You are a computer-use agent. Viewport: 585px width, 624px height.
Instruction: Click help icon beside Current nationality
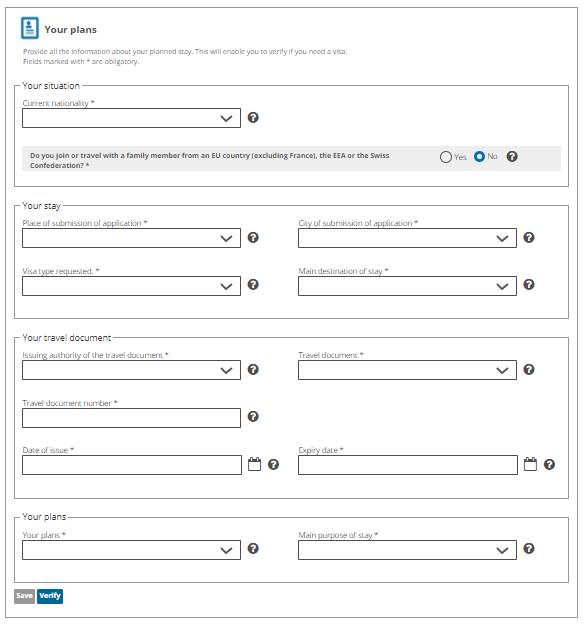253,117
